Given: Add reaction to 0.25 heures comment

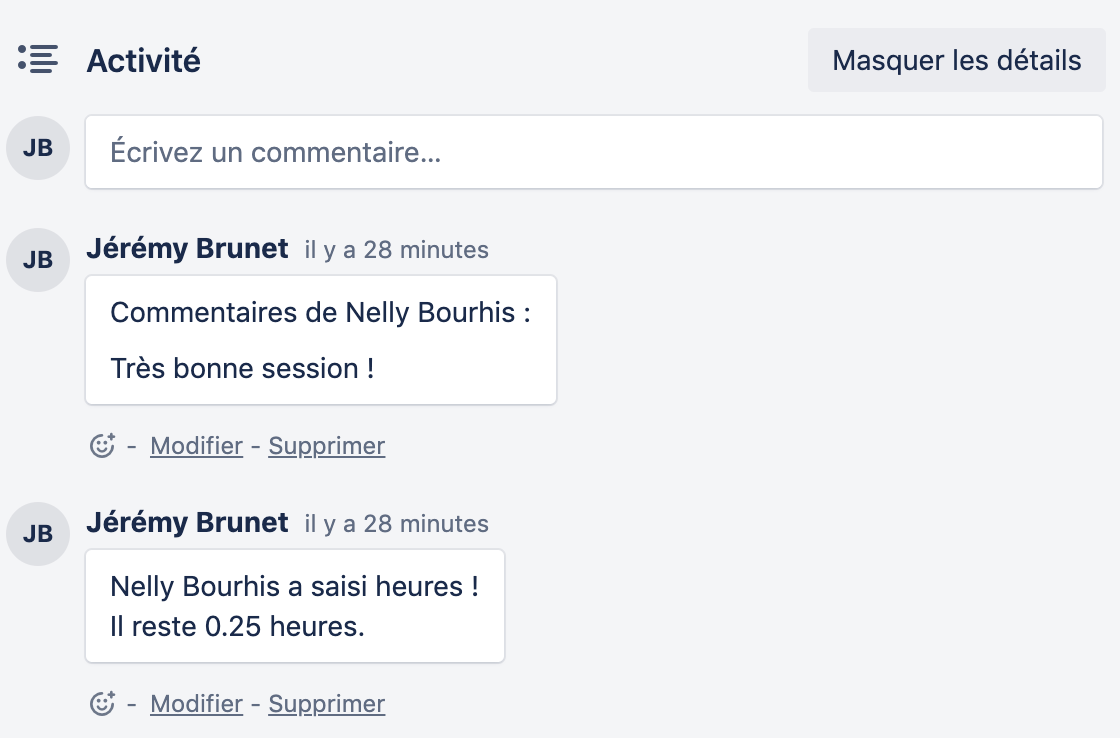Looking at the screenshot, I should [102, 703].
